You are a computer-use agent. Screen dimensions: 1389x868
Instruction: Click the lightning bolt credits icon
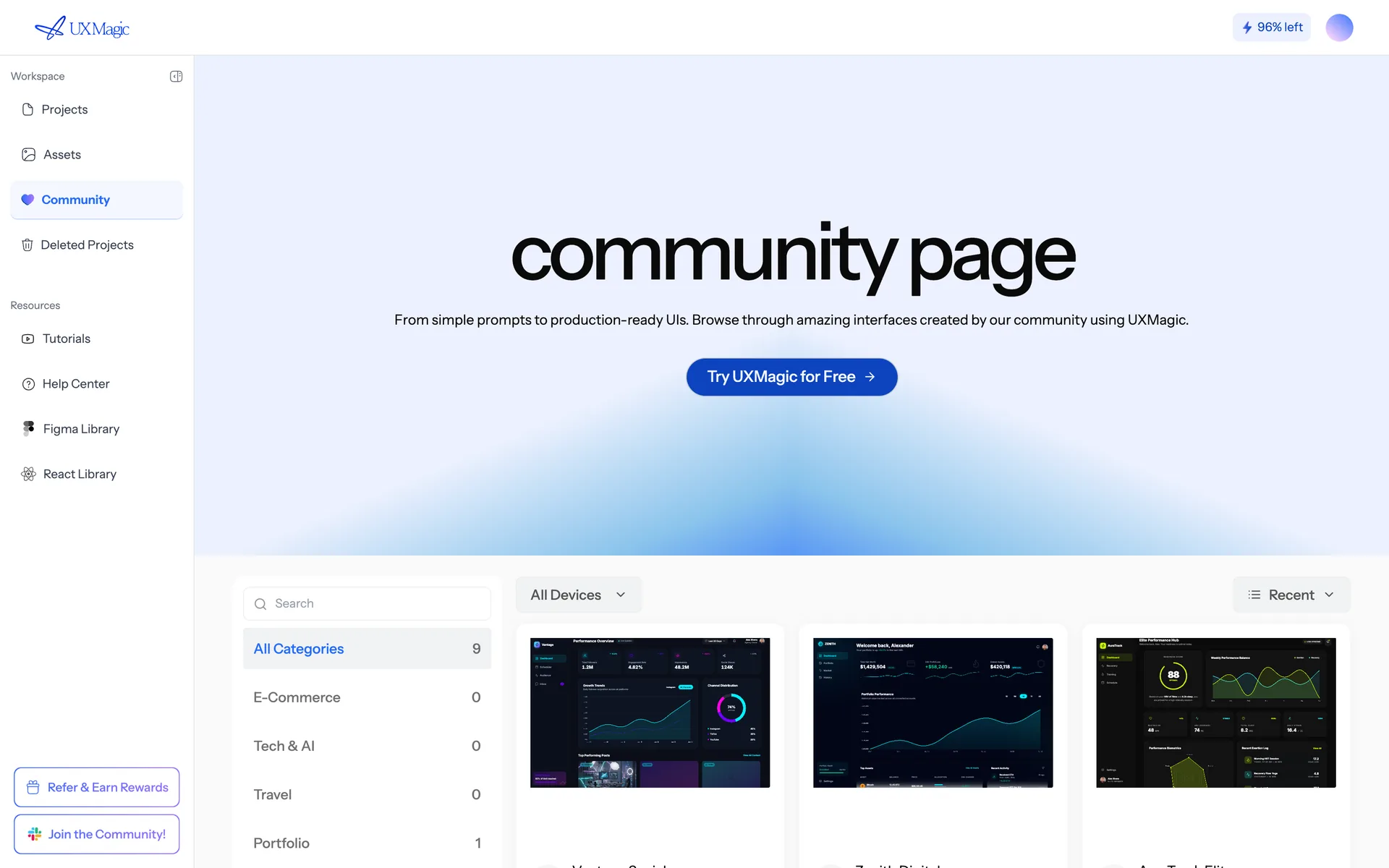[x=1247, y=27]
